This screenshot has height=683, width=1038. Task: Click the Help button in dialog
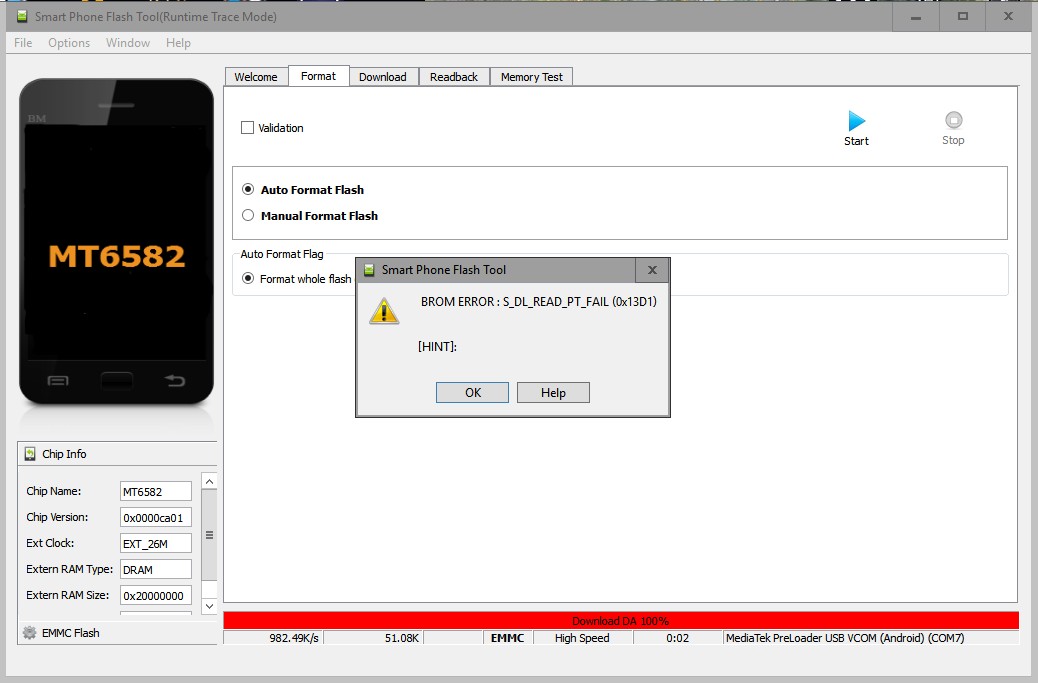553,393
